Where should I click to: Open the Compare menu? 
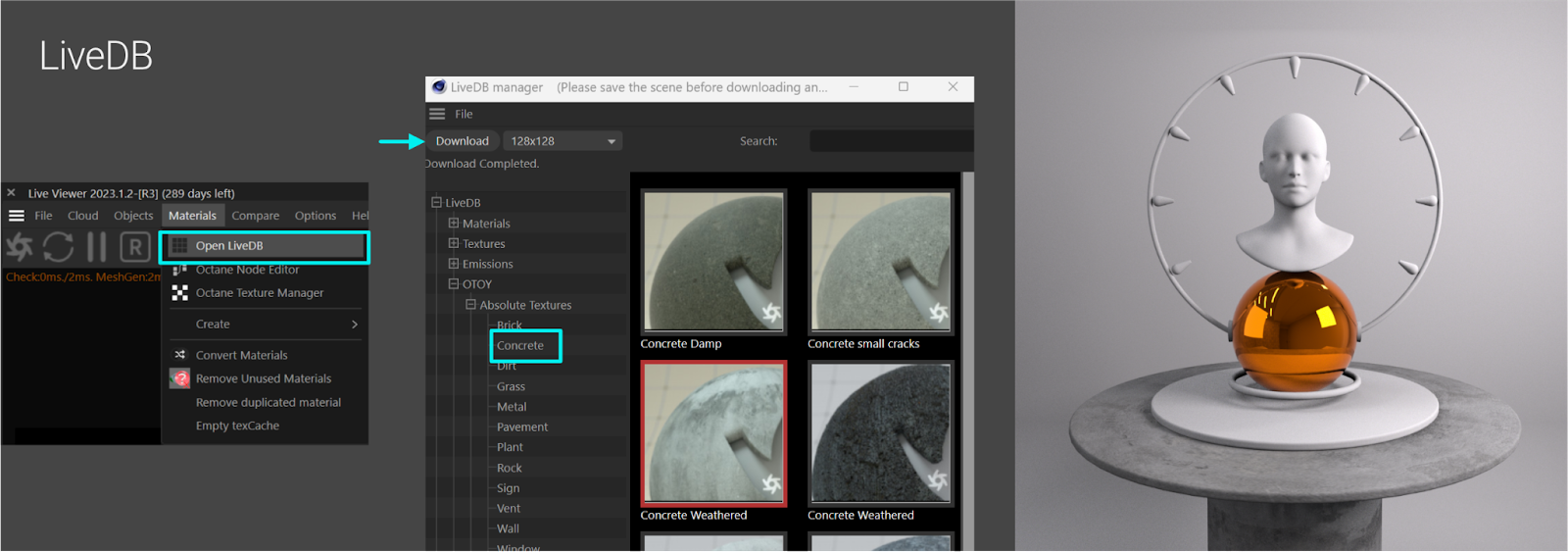(x=255, y=216)
